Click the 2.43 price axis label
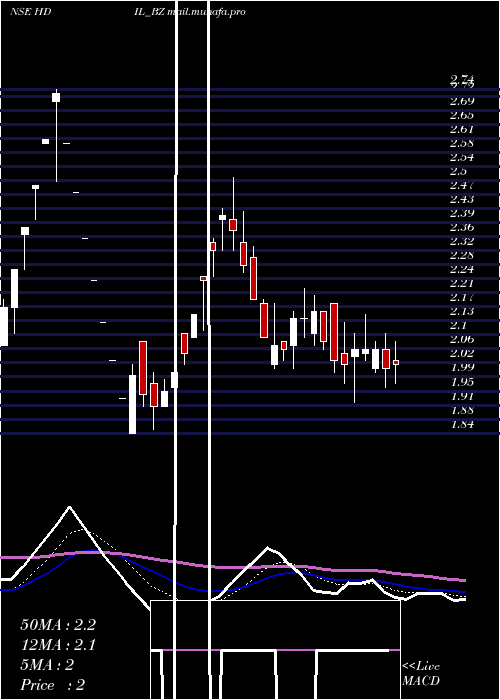This screenshot has height=700, width=500. coord(462,199)
